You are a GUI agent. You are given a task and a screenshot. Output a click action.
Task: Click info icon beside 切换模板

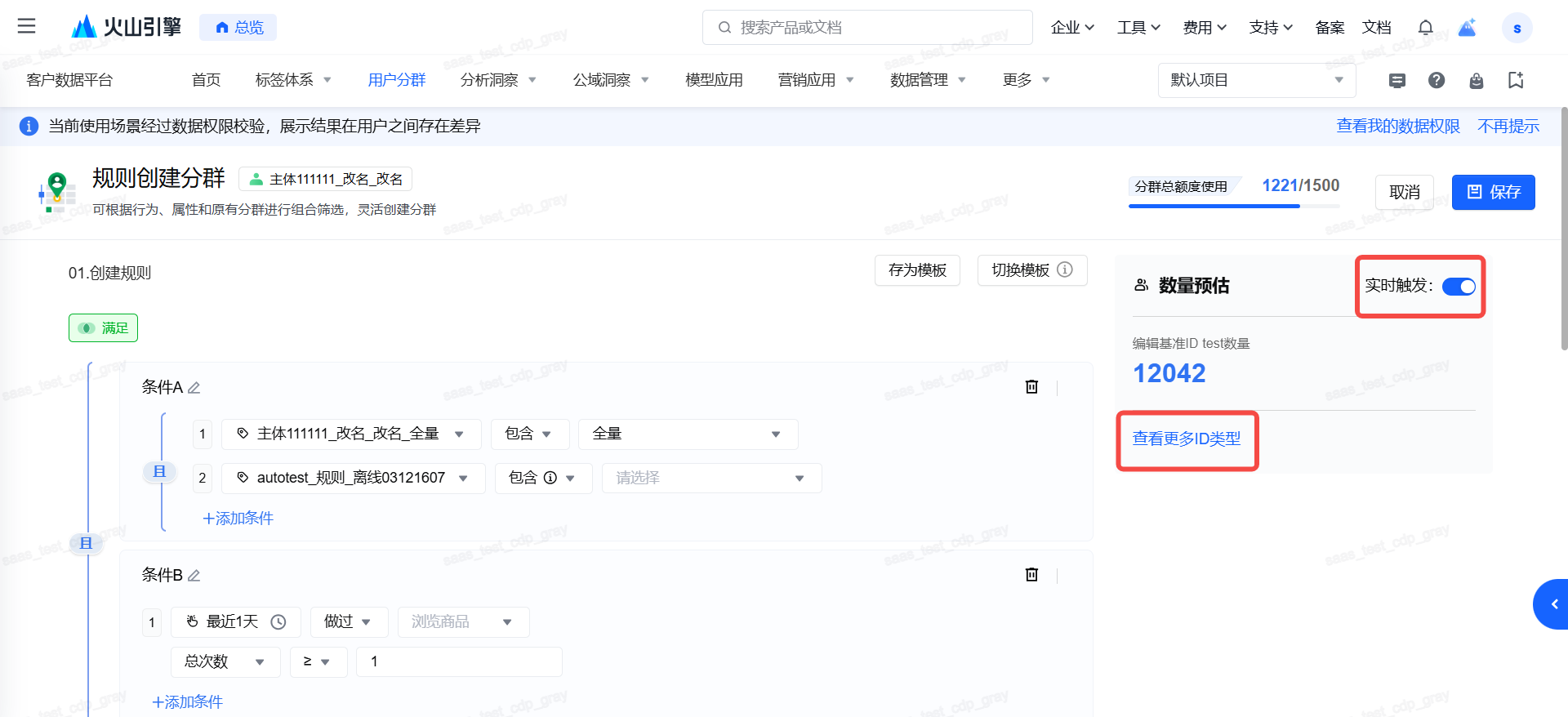[1065, 269]
